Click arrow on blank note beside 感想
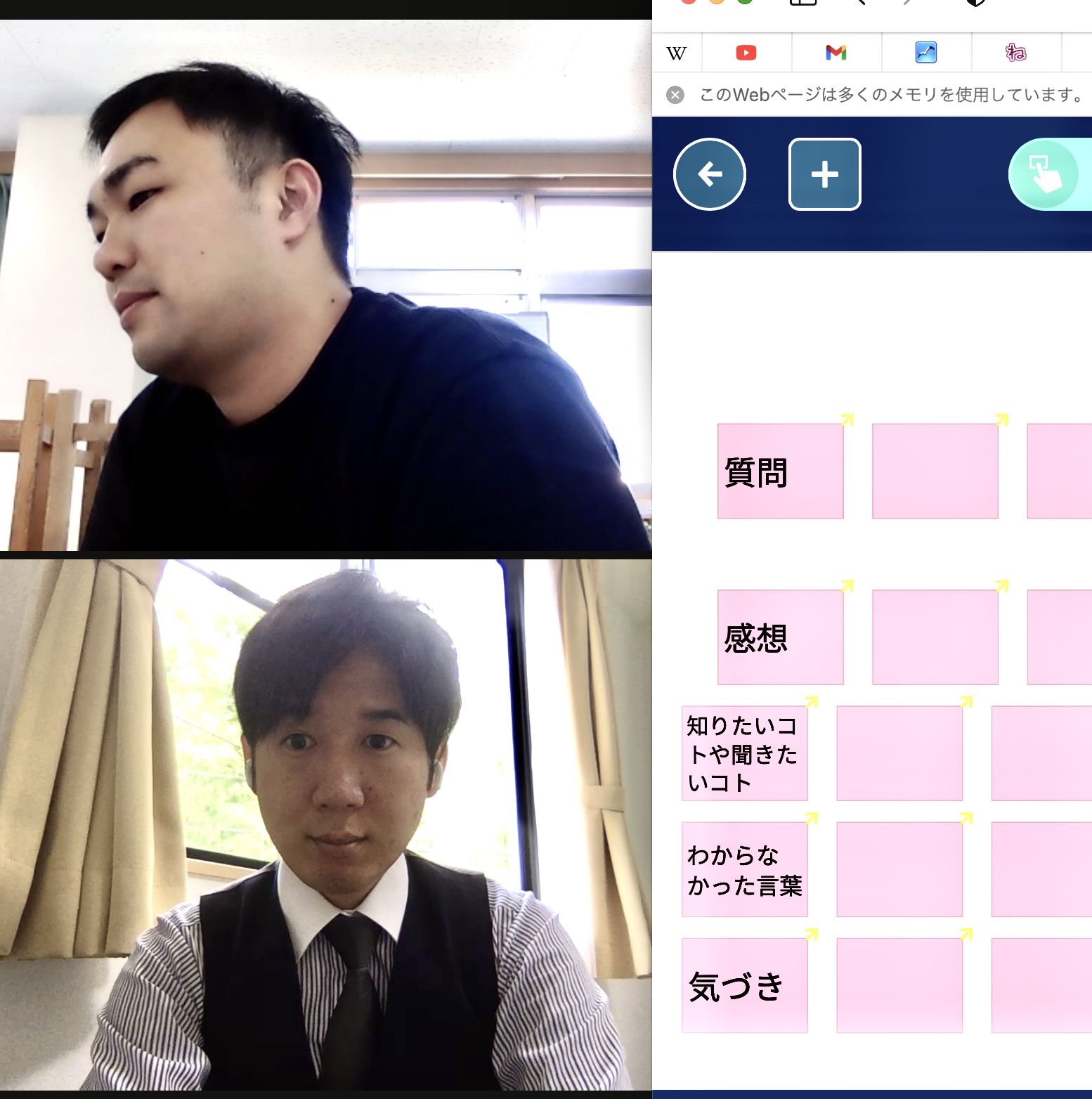 pos(1002,585)
